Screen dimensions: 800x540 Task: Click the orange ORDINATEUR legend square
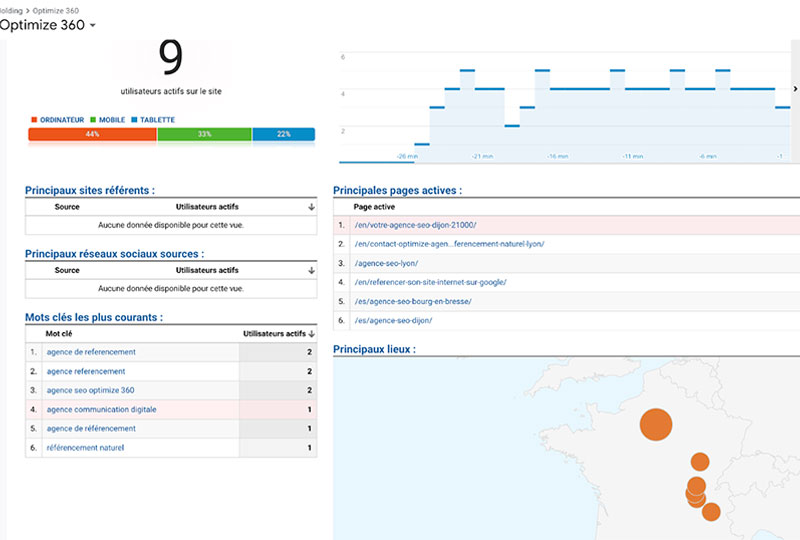click(x=33, y=120)
